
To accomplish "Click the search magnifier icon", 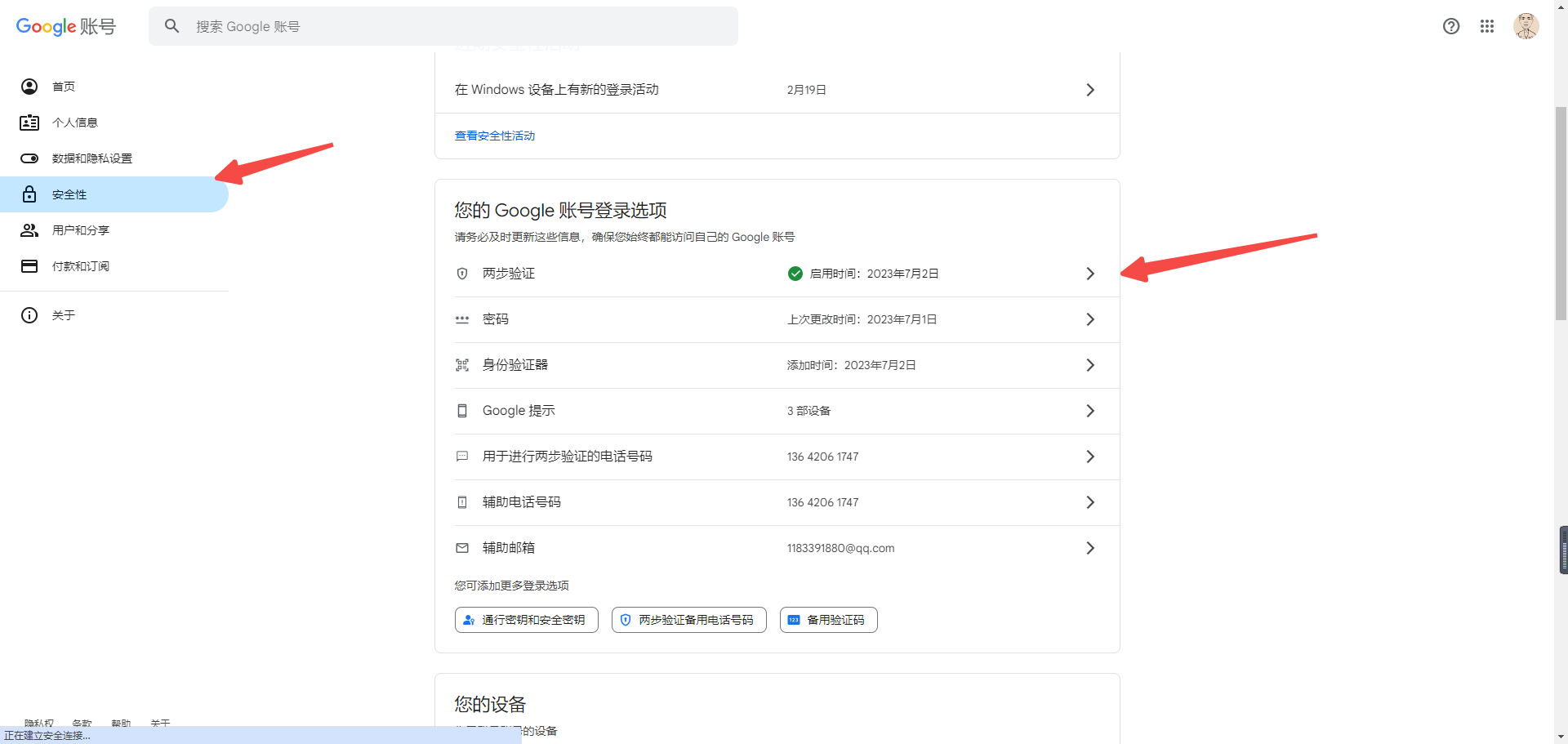I will click(x=171, y=26).
